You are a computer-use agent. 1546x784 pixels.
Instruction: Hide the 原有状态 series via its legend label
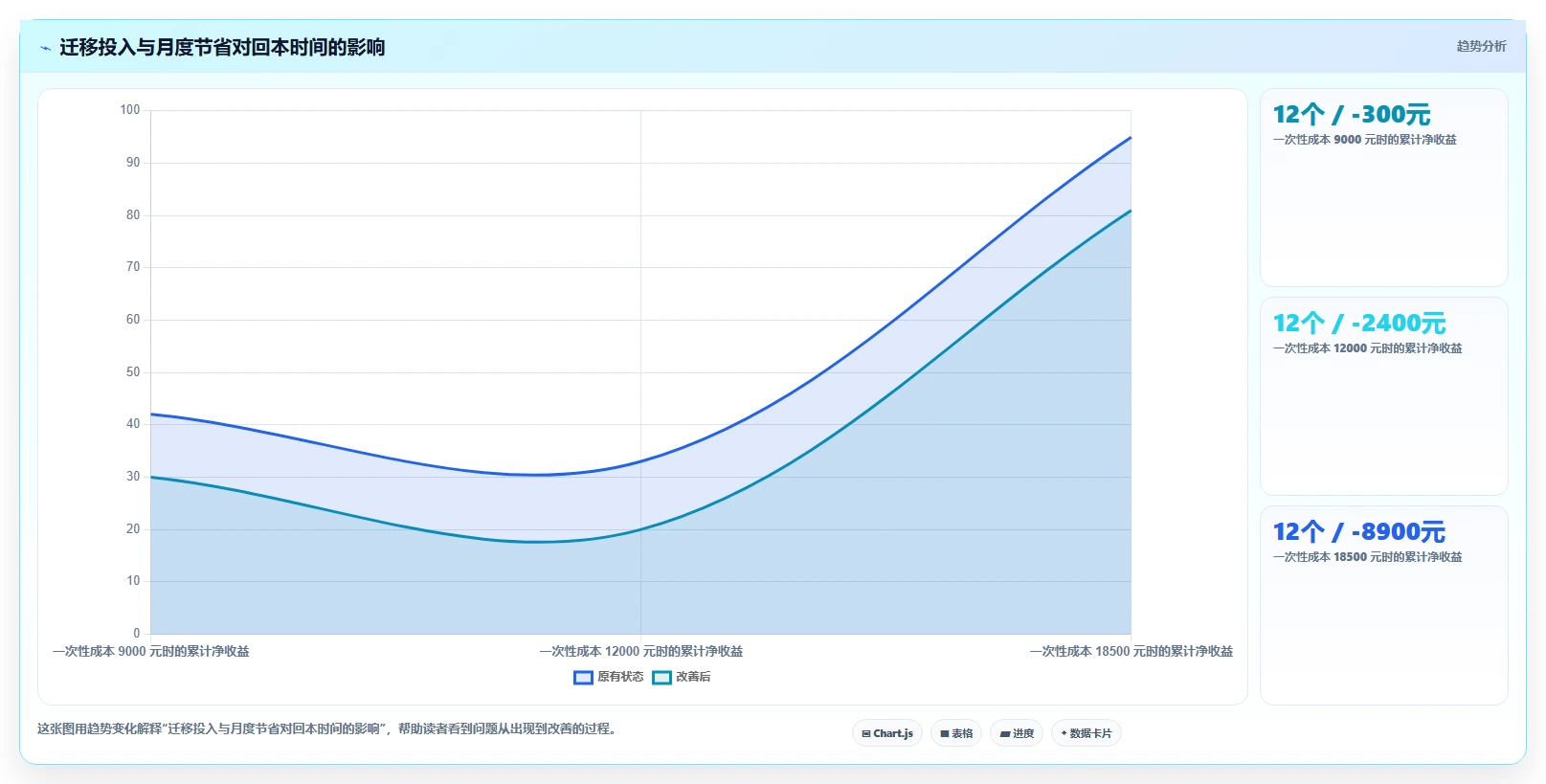point(620,677)
